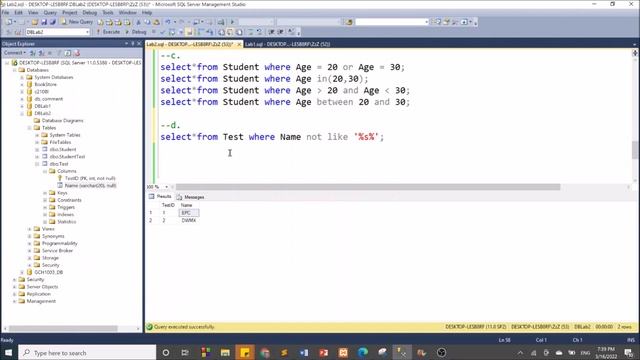640x360 pixels.
Task: Click the Copy icon in toolbar
Action: (x=147, y=22)
